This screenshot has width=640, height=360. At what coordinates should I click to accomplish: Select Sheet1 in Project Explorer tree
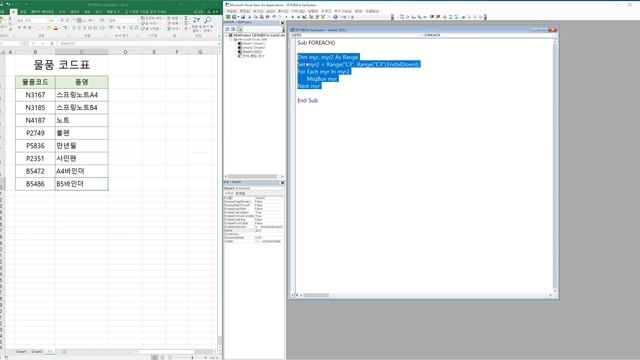pyautogui.click(x=253, y=43)
